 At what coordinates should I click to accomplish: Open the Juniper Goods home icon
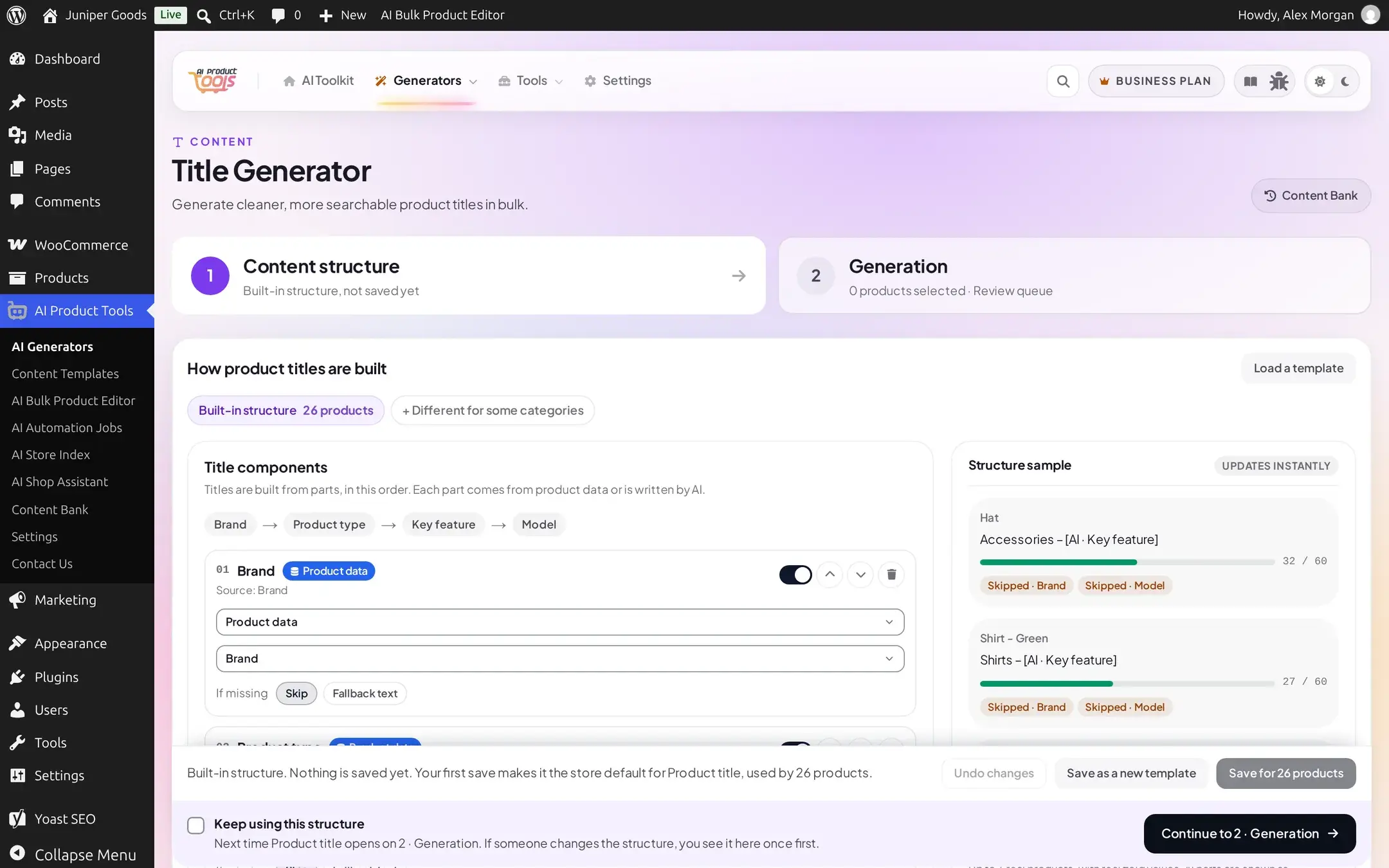50,15
